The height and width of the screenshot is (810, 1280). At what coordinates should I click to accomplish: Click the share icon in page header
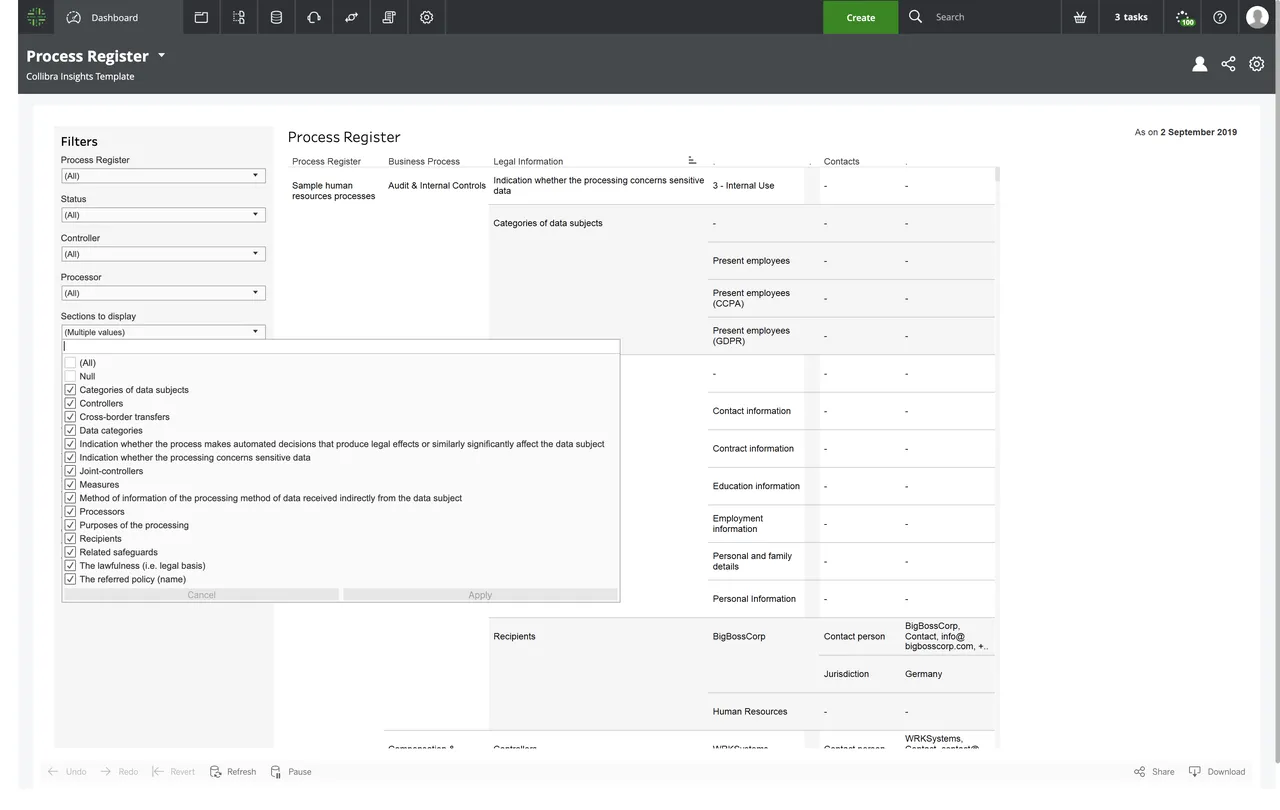pos(1228,64)
